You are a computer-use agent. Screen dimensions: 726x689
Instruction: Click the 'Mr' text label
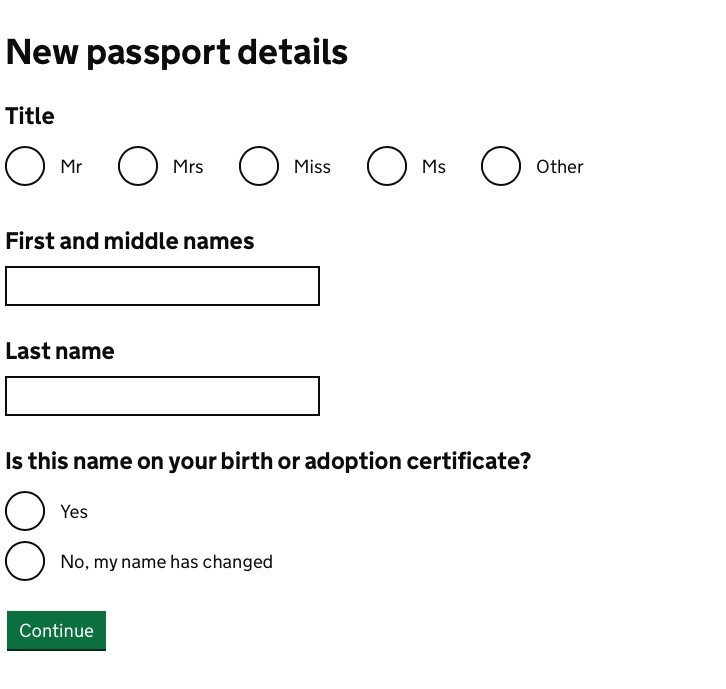[x=71, y=167]
